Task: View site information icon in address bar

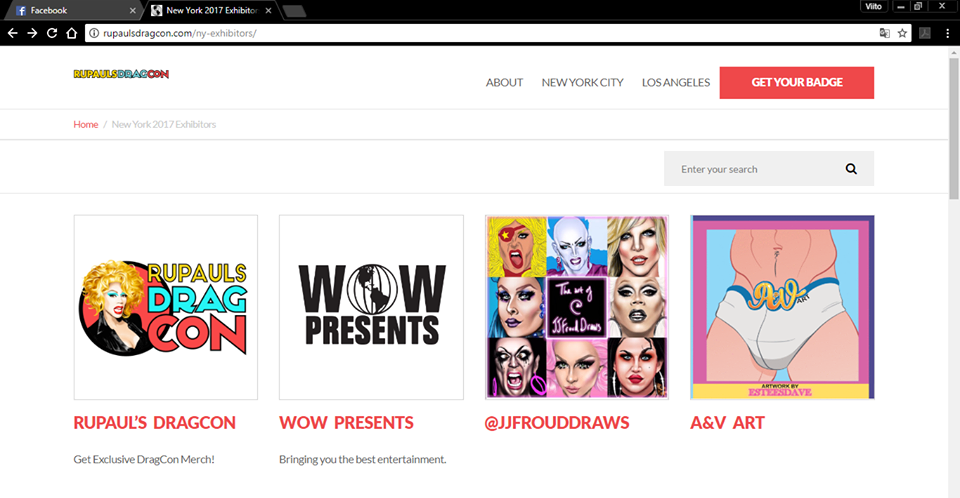Action: (94, 33)
